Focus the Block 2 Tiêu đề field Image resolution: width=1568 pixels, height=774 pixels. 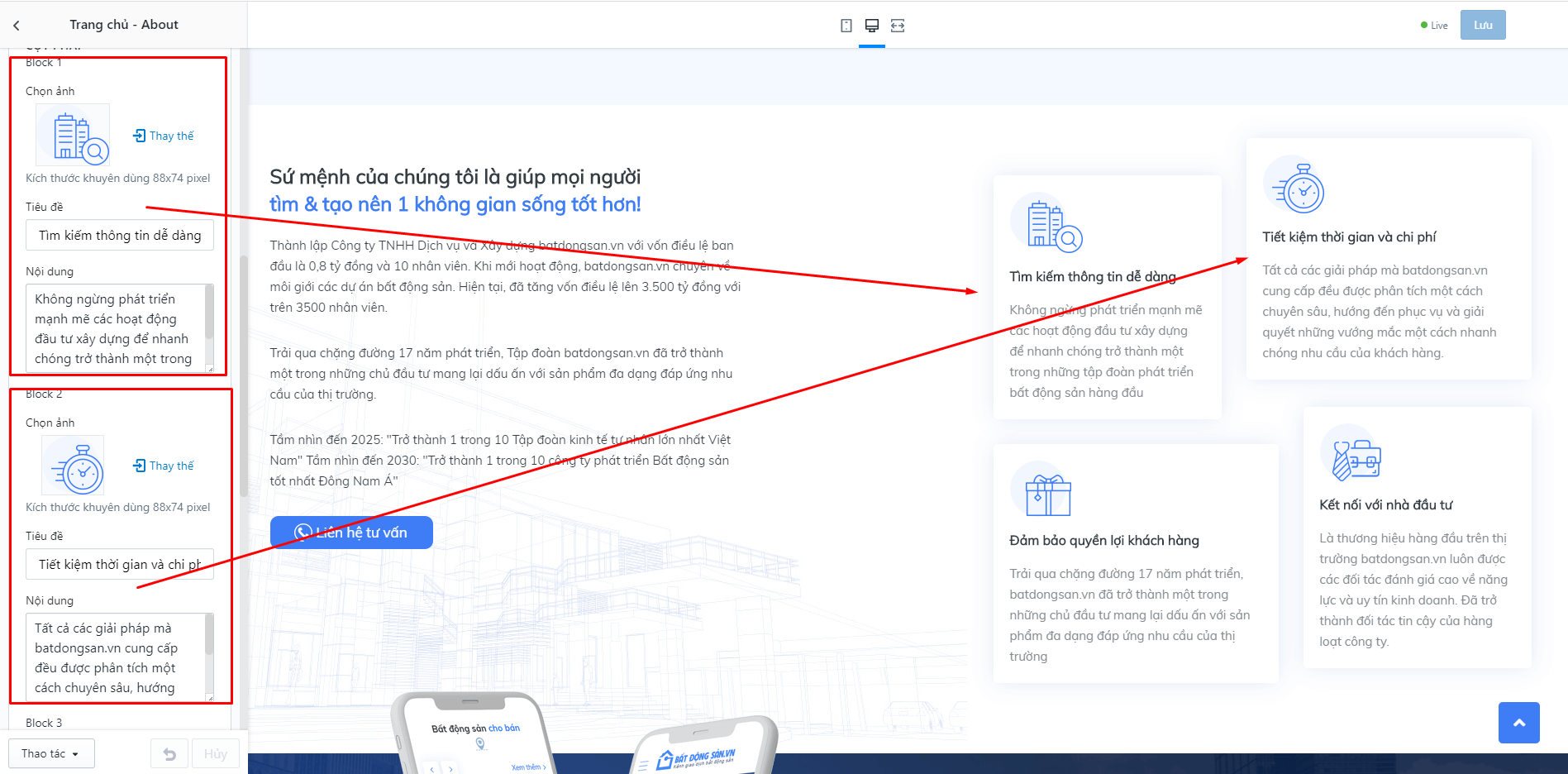pos(120,564)
